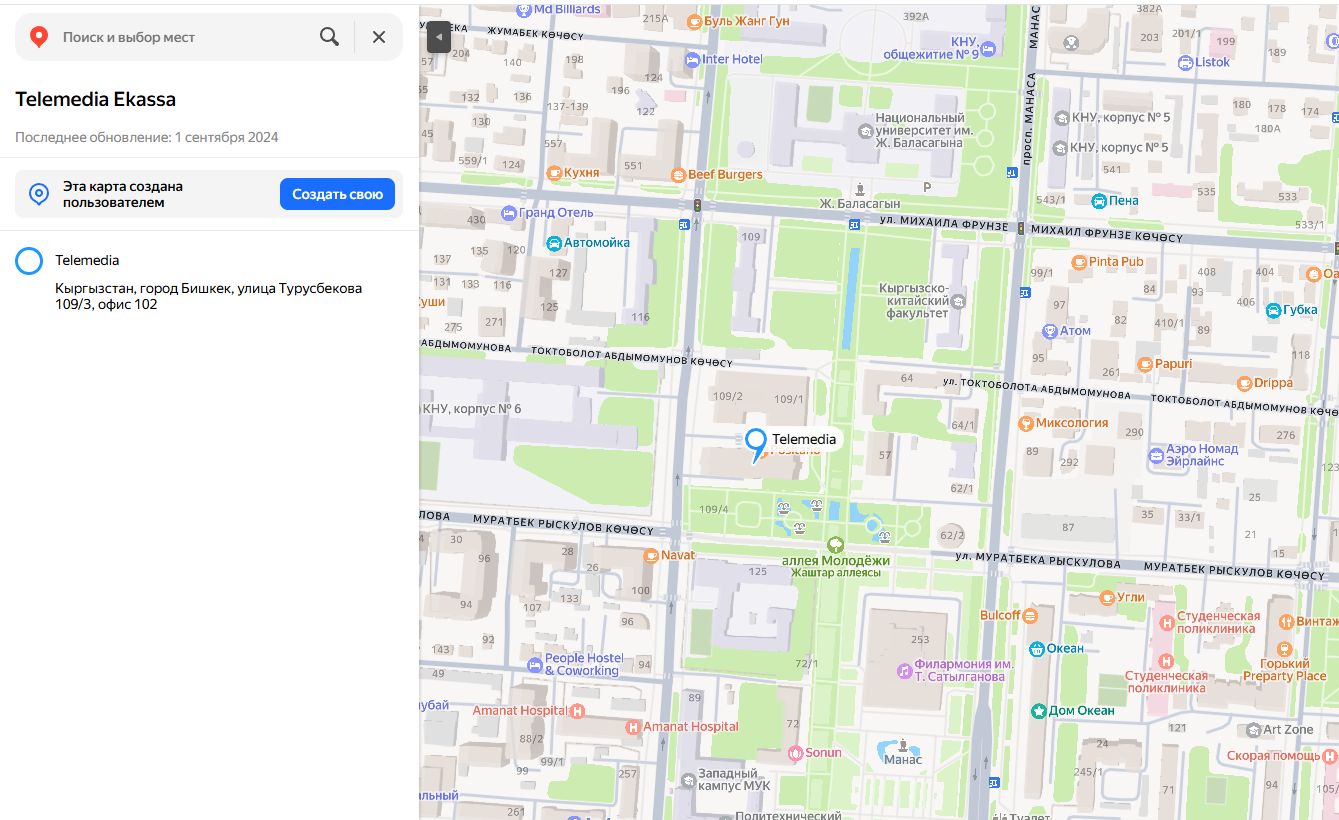
Task: Collapse the side panel arrow
Action: click(438, 37)
